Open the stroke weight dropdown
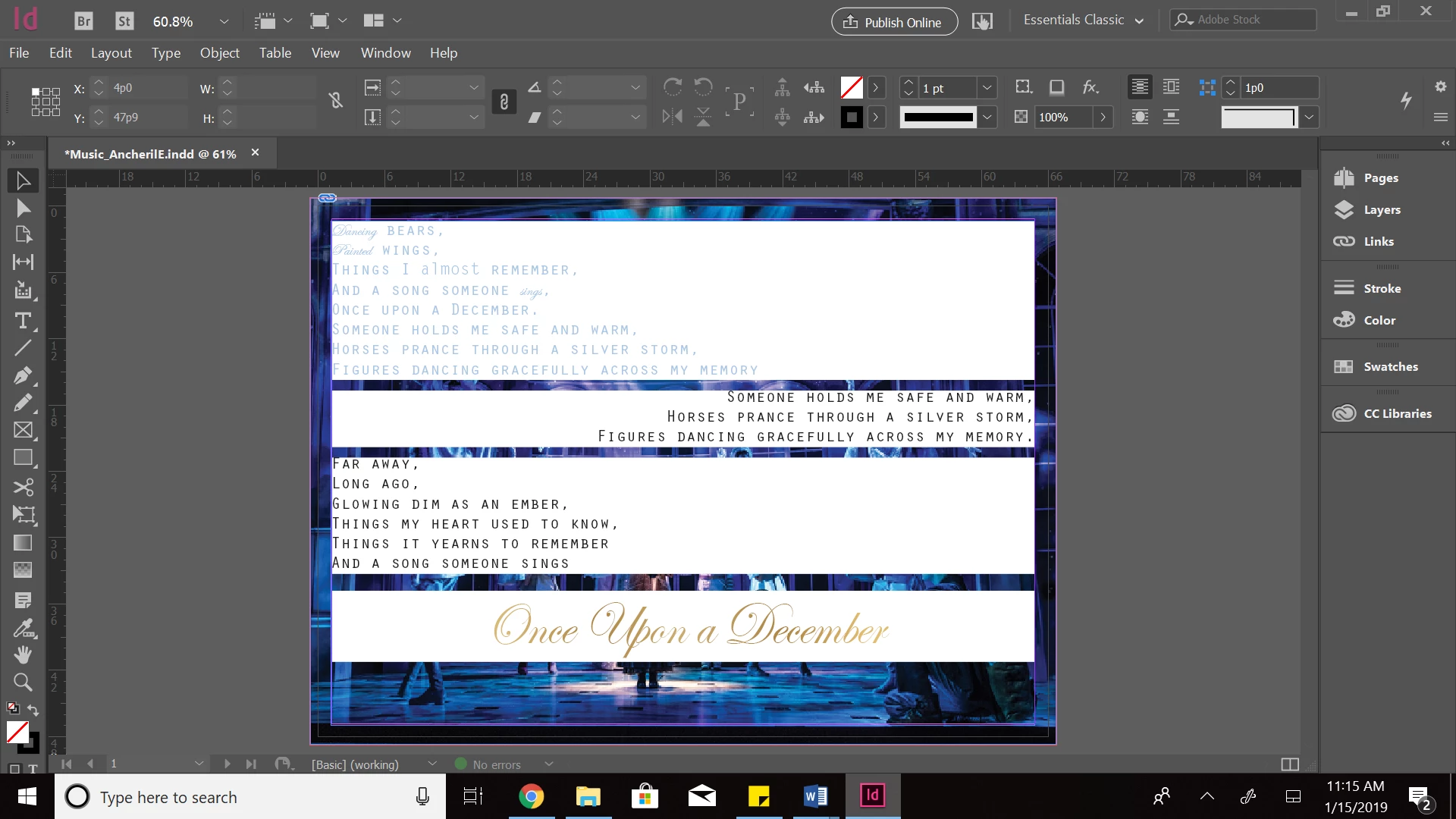The height and width of the screenshot is (819, 1456). click(987, 88)
